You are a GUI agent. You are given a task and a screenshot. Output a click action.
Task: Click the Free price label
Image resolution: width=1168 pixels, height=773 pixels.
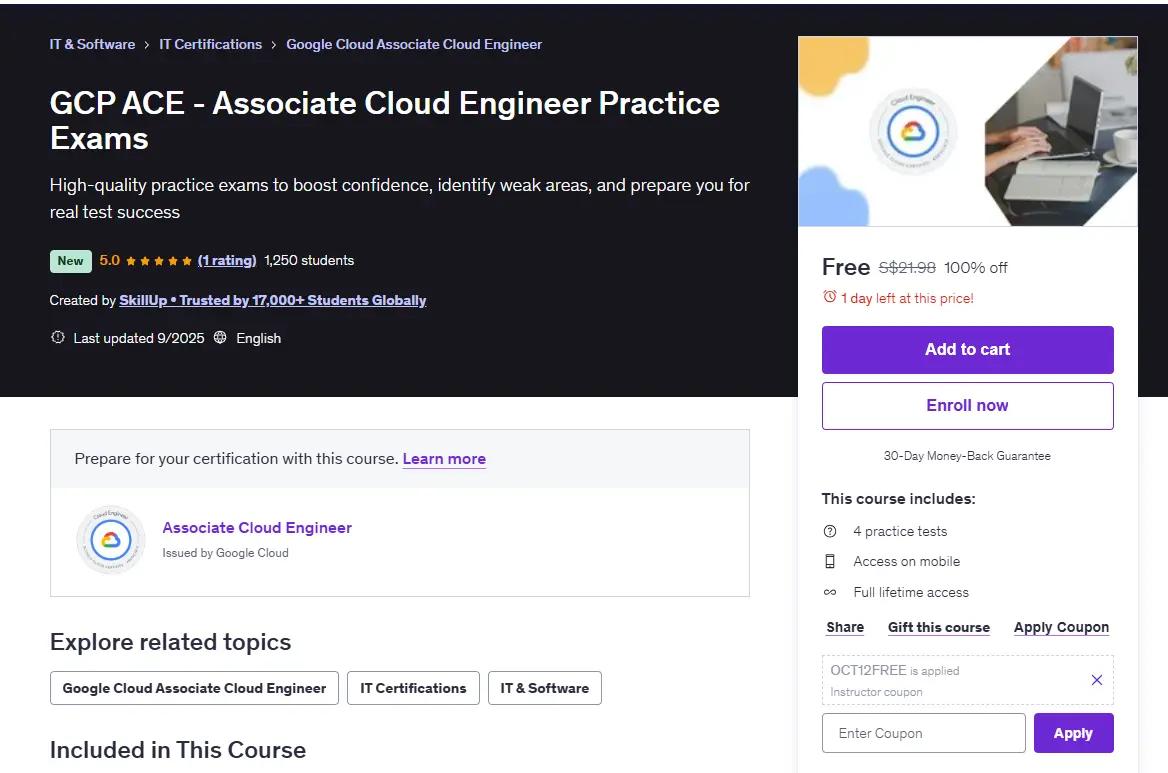point(845,267)
